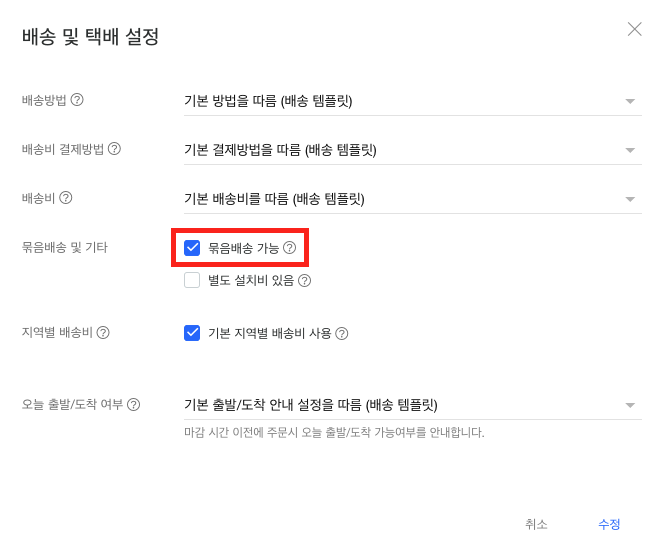This screenshot has height=552, width=664.
Task: Click the 취소 button
Action: click(536, 524)
